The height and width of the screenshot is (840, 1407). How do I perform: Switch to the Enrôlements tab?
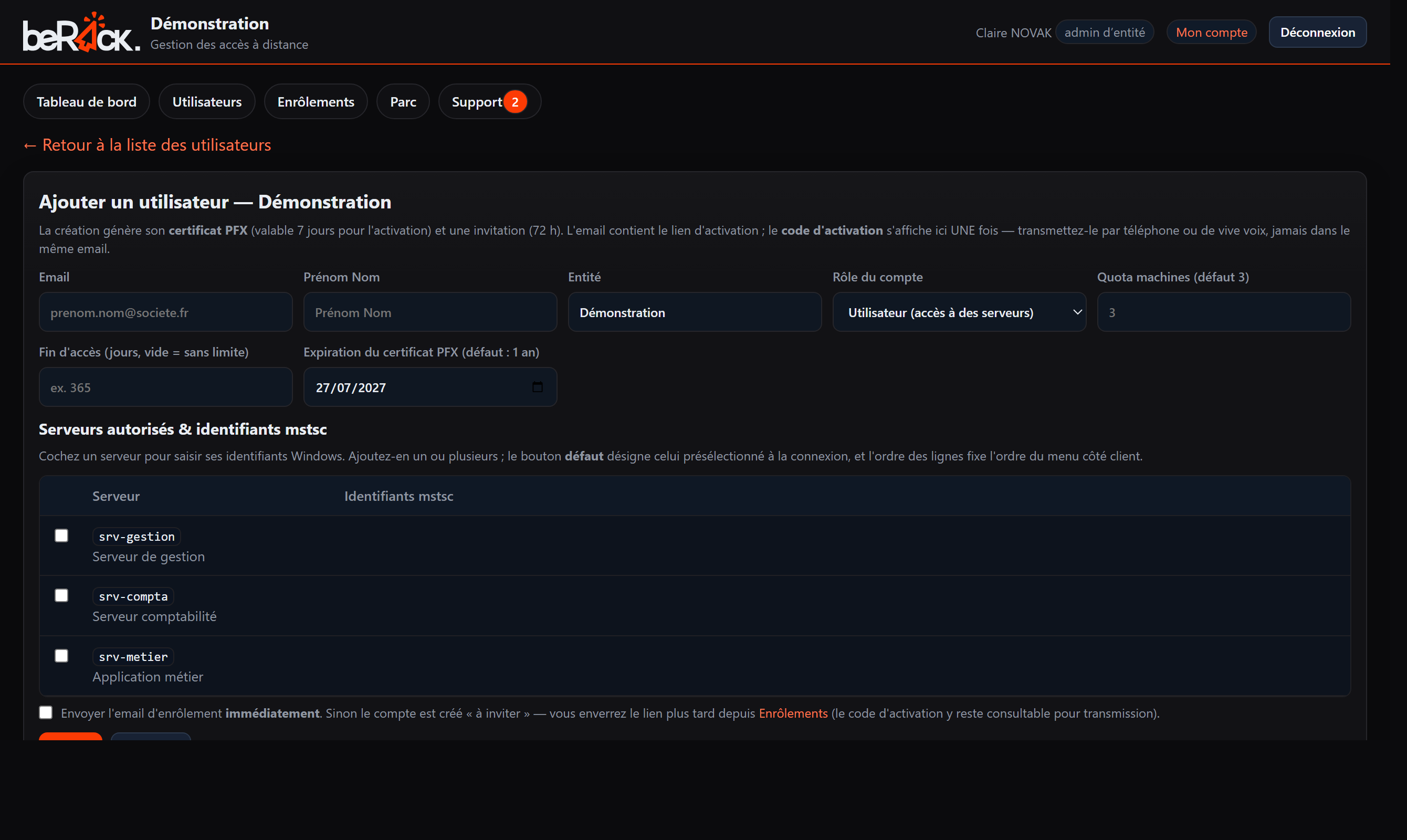tap(316, 102)
